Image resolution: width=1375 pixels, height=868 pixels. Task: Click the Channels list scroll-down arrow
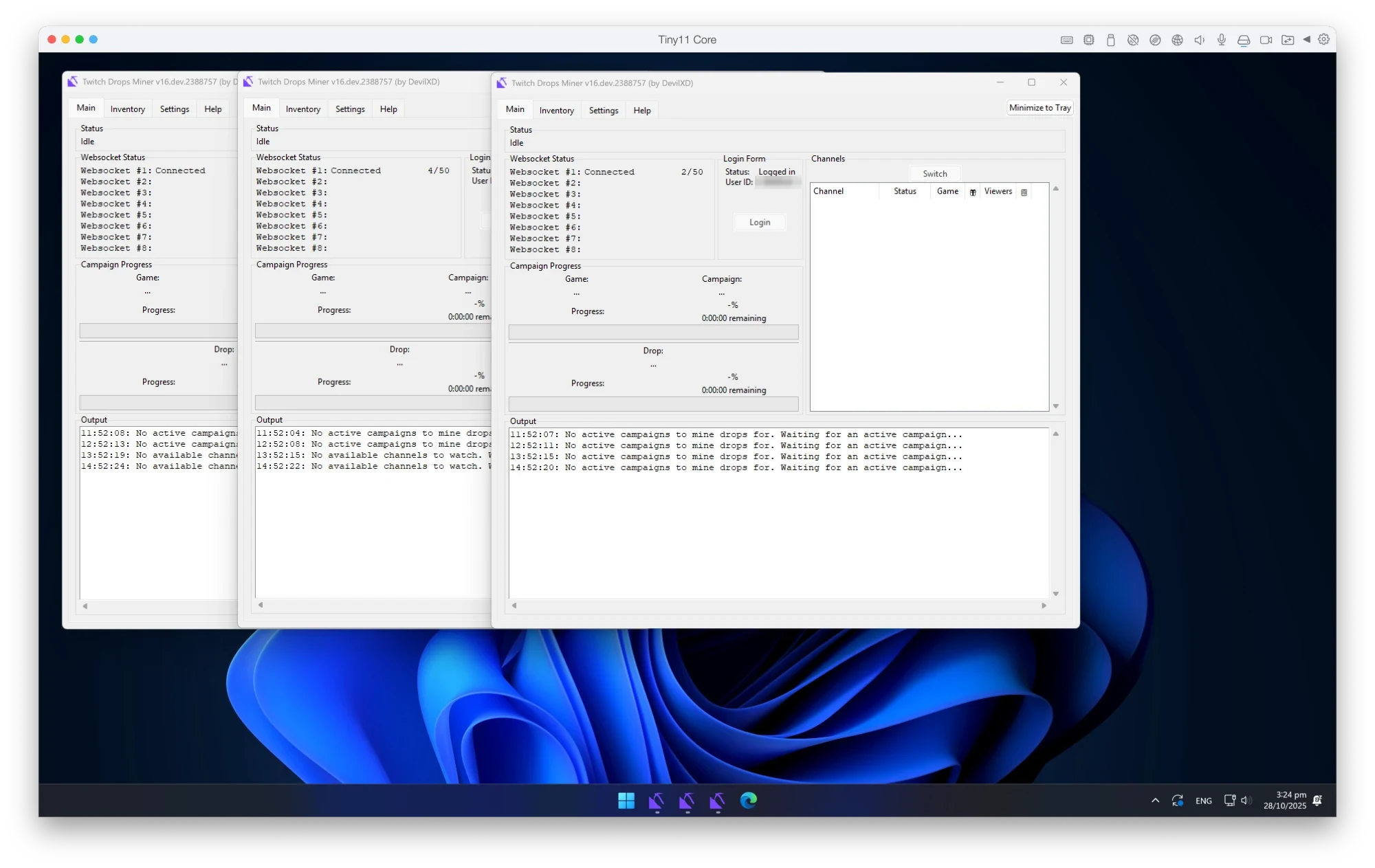click(x=1055, y=406)
